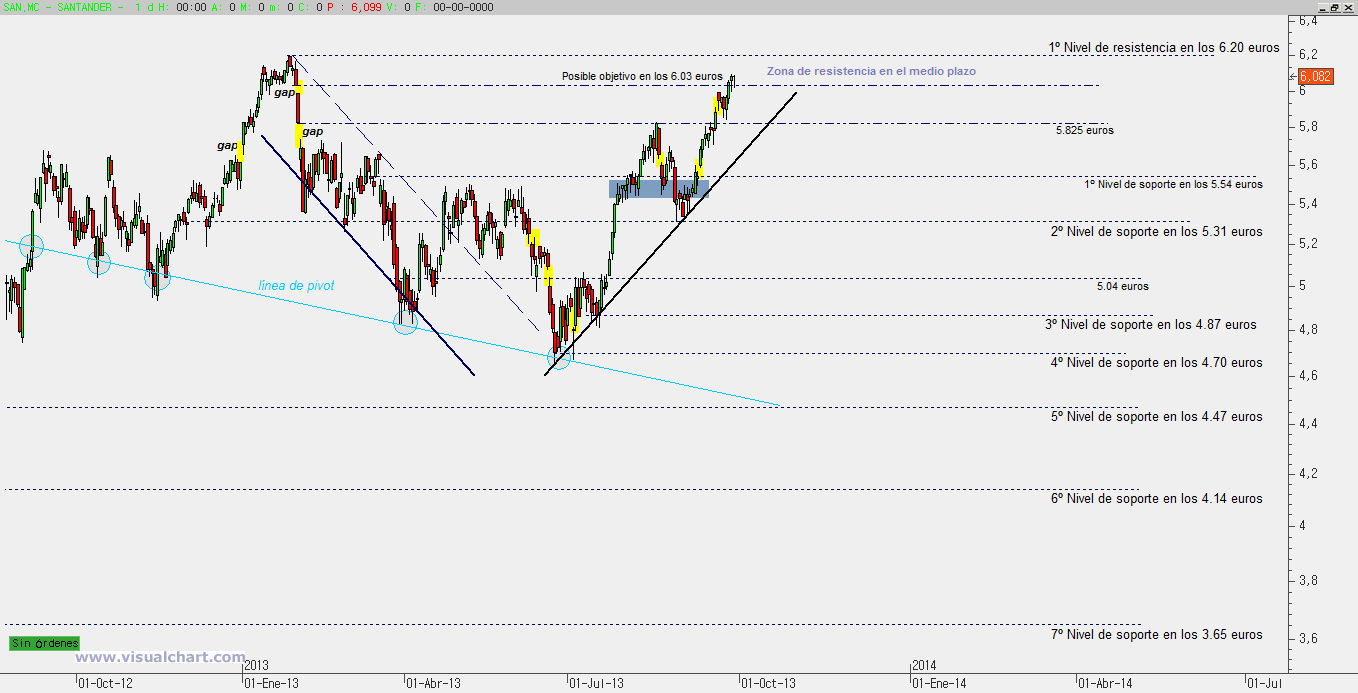Image resolution: width=1358 pixels, height=693 pixels.
Task: Click the 2013 year marker on axis
Action: click(256, 665)
